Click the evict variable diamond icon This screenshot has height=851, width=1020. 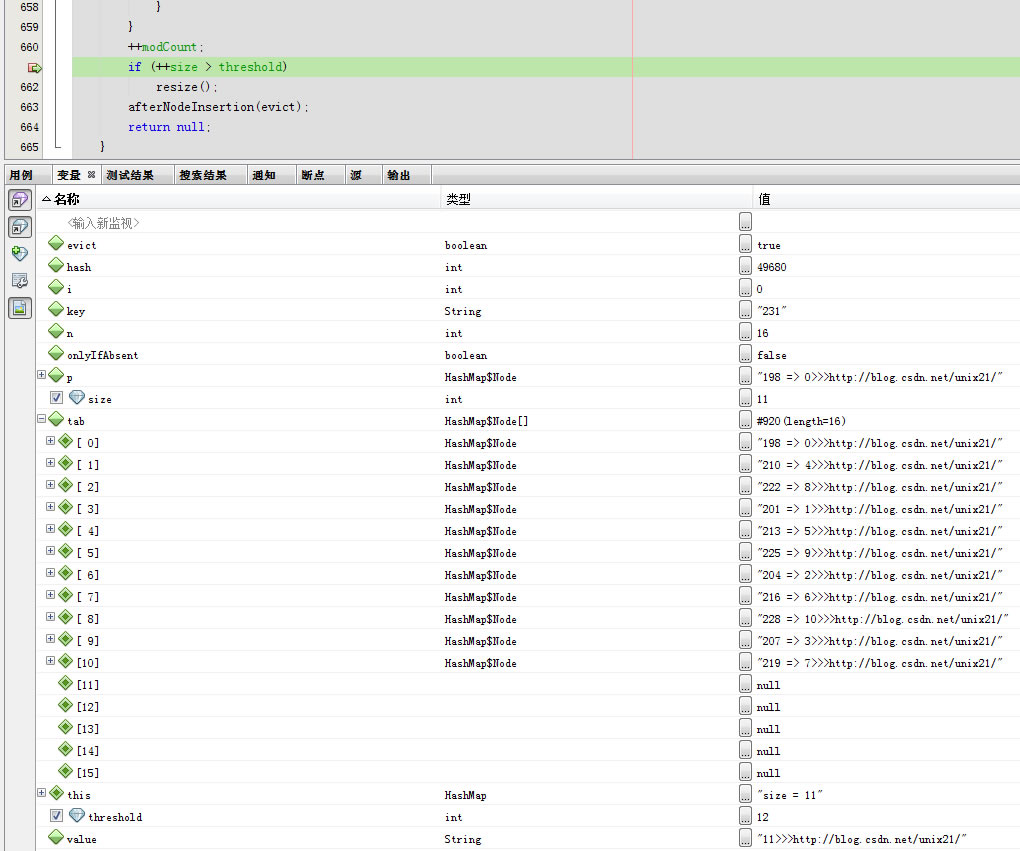pyautogui.click(x=56, y=243)
